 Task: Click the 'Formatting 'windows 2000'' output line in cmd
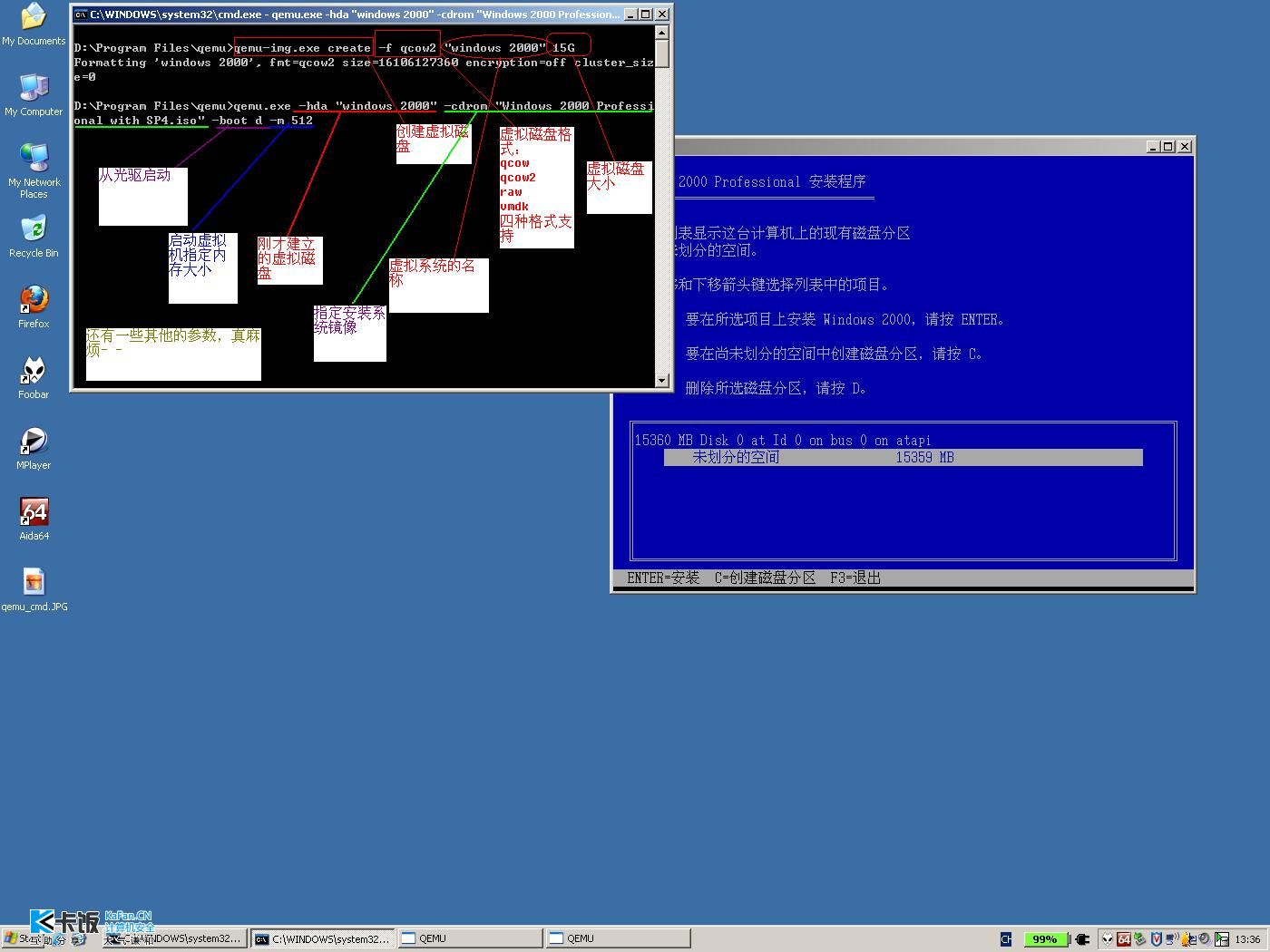[363, 70]
